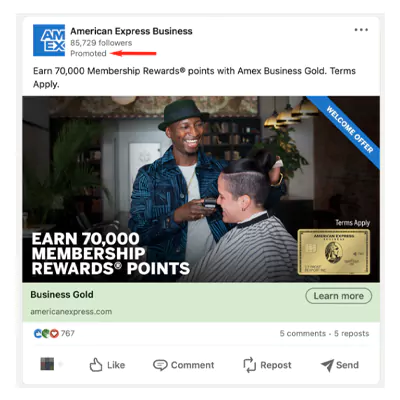Click your profile avatar in action bar
Screen dimensions: 400x400
(x=47, y=364)
